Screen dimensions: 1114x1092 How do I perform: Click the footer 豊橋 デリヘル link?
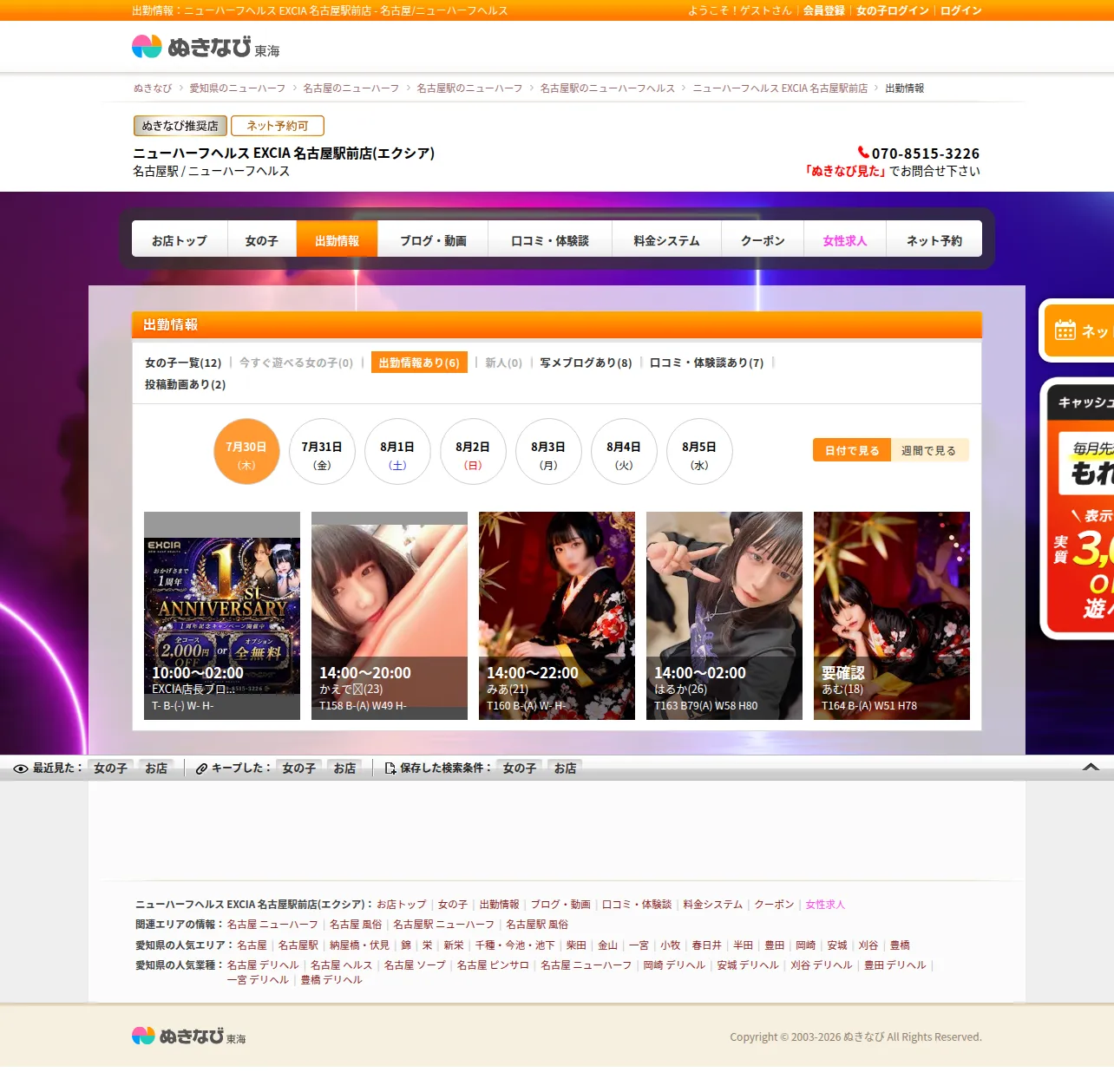331,980
